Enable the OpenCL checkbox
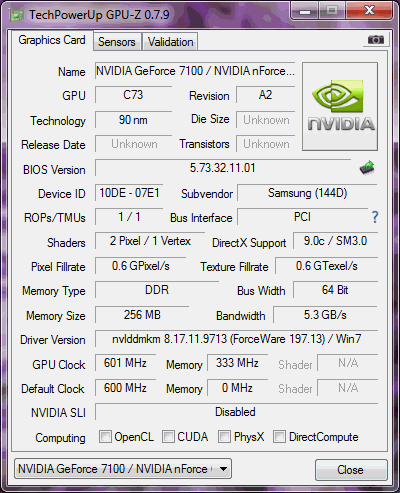This screenshot has width=400, height=493. click(x=105, y=436)
